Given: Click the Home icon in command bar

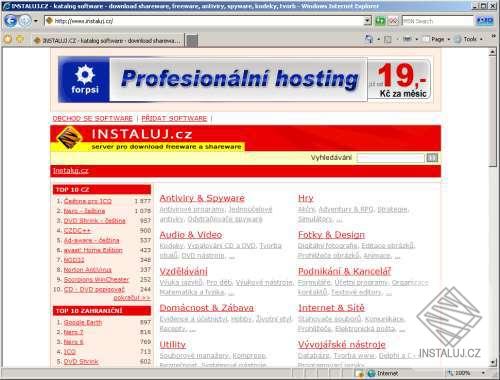Looking at the screenshot, I should pyautogui.click(x=369, y=39).
